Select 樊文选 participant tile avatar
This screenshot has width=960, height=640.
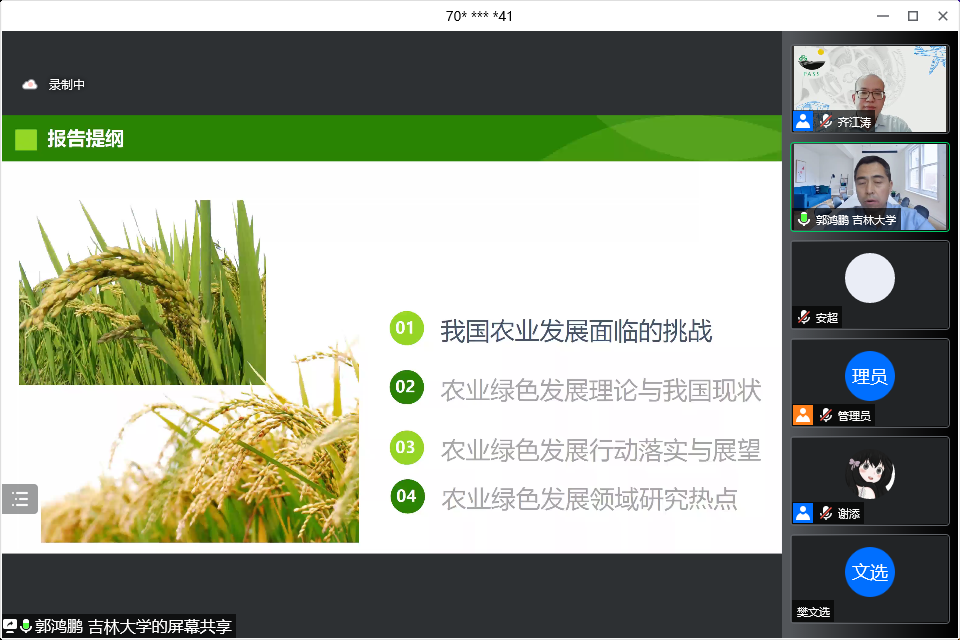pos(869,572)
